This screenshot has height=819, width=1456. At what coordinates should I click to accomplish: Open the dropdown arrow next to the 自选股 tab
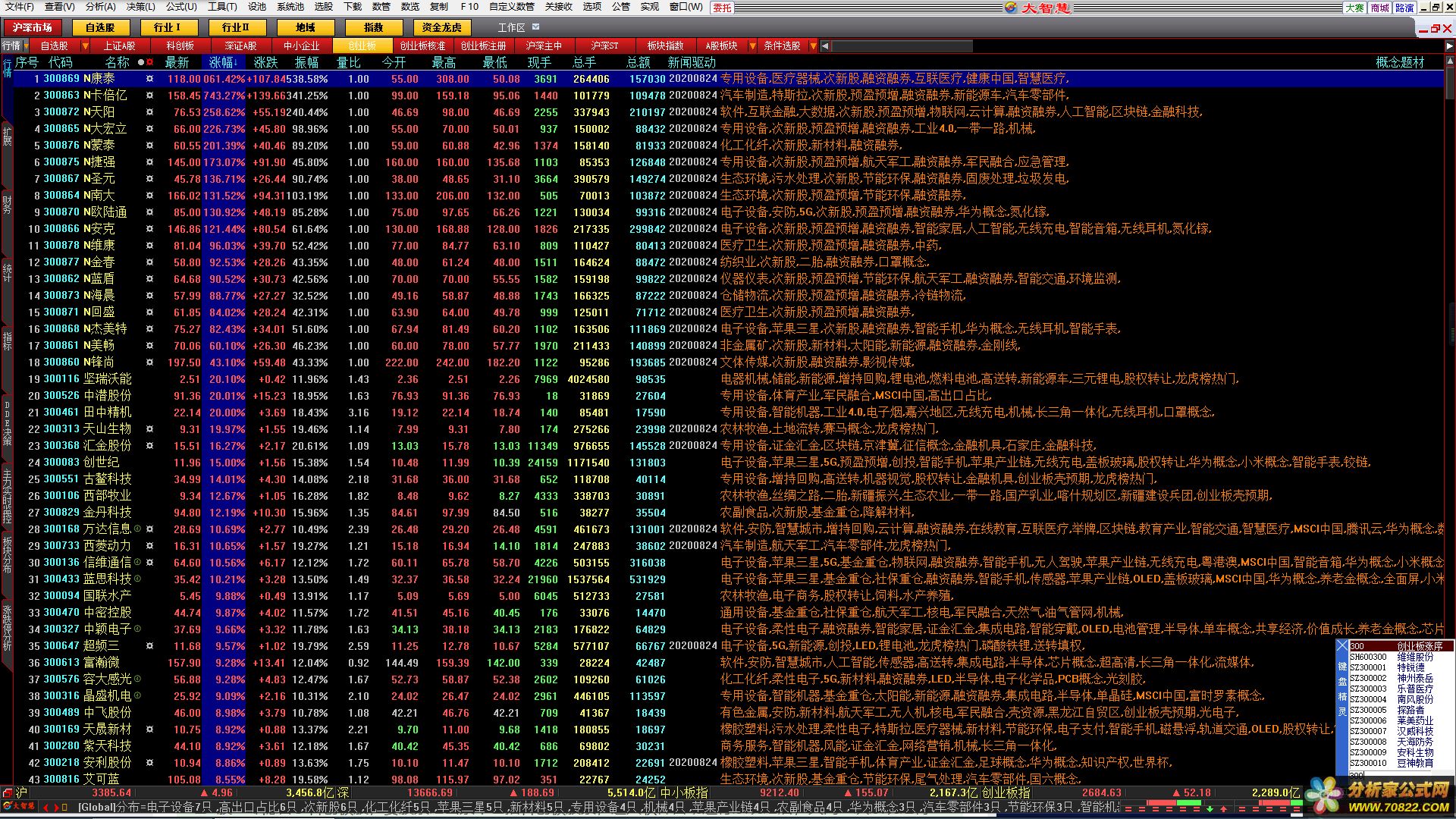coord(85,46)
